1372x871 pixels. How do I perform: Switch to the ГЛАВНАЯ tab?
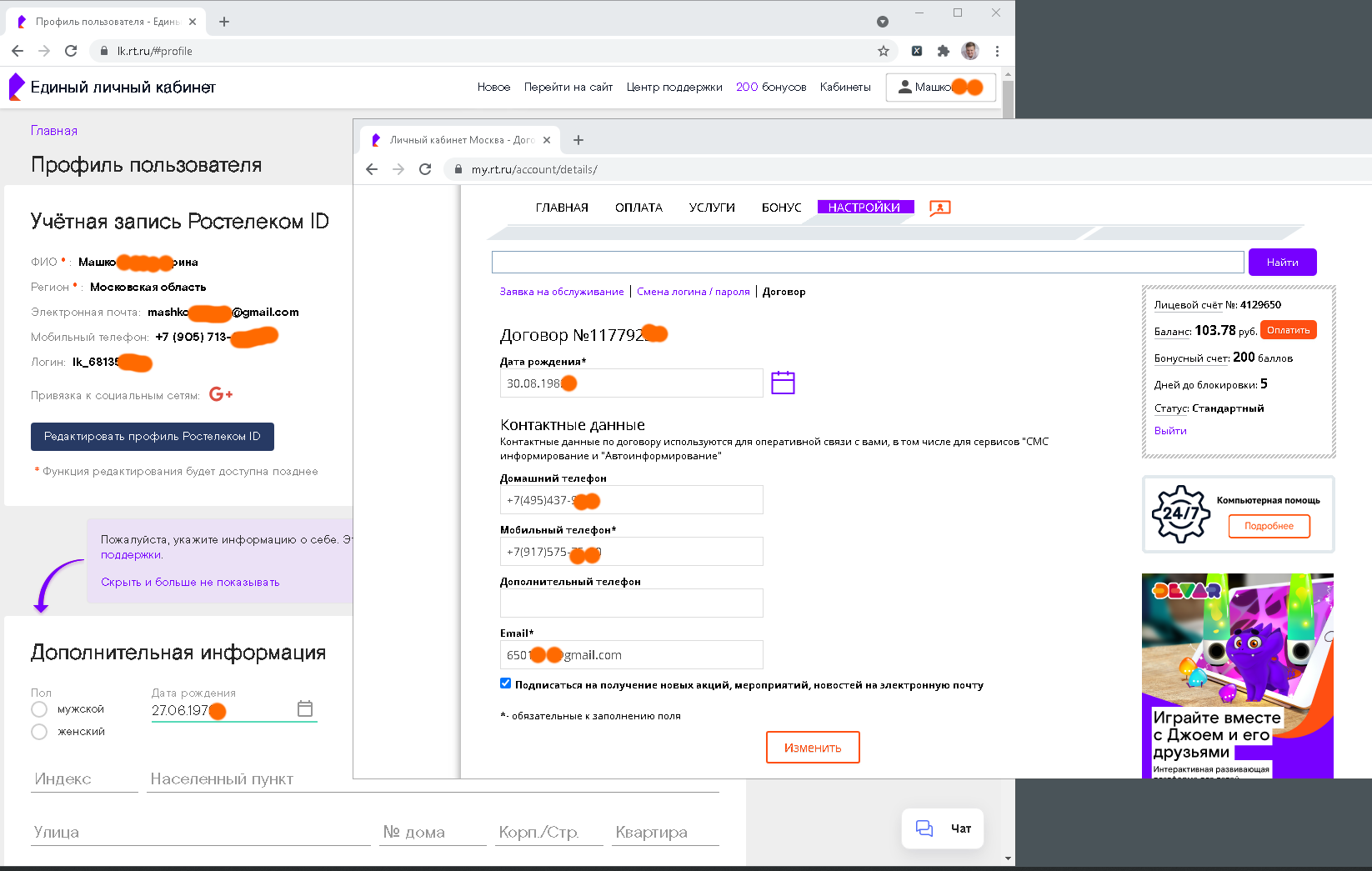562,208
